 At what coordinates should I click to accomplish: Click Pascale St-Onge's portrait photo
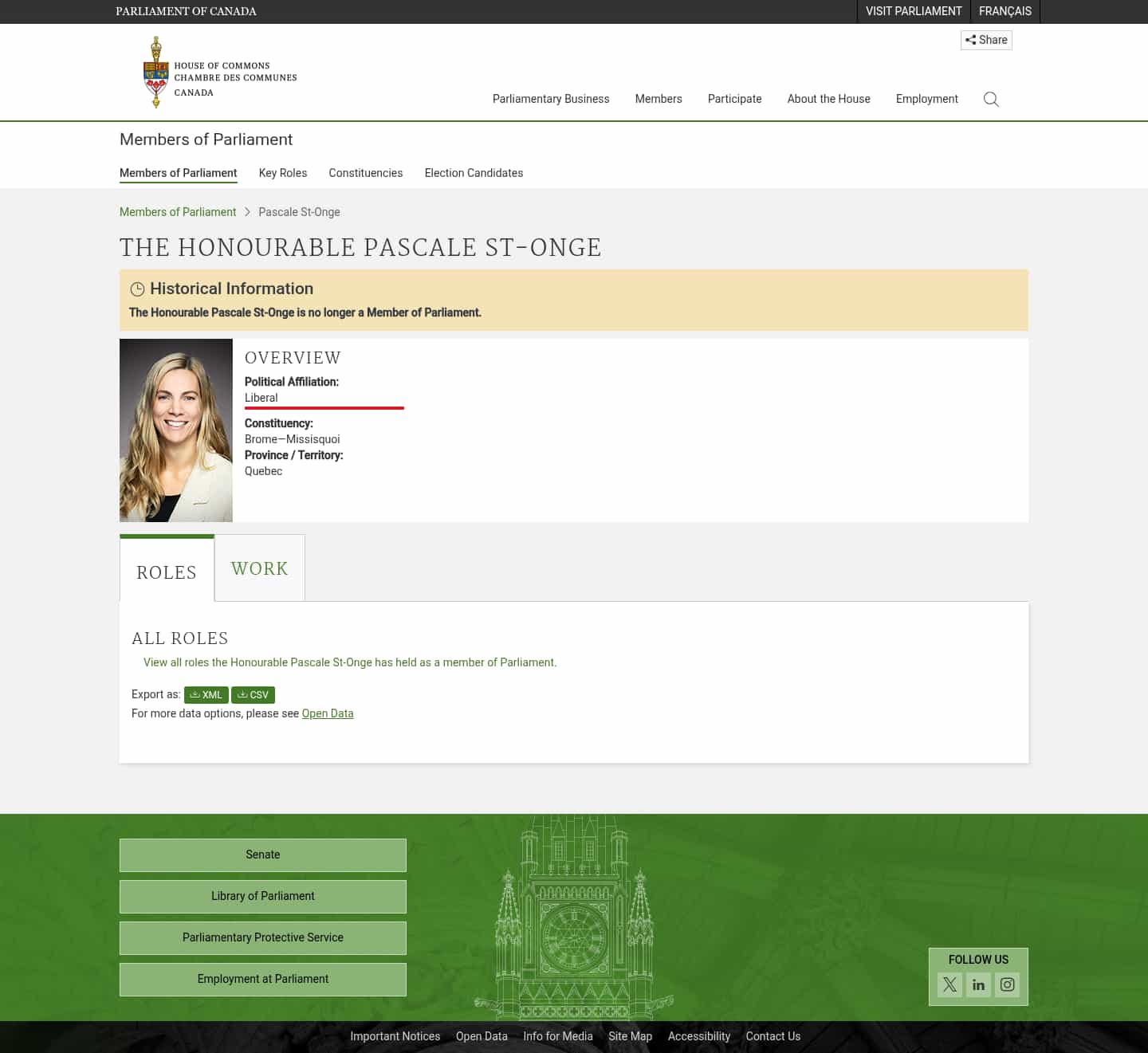pyautogui.click(x=175, y=430)
